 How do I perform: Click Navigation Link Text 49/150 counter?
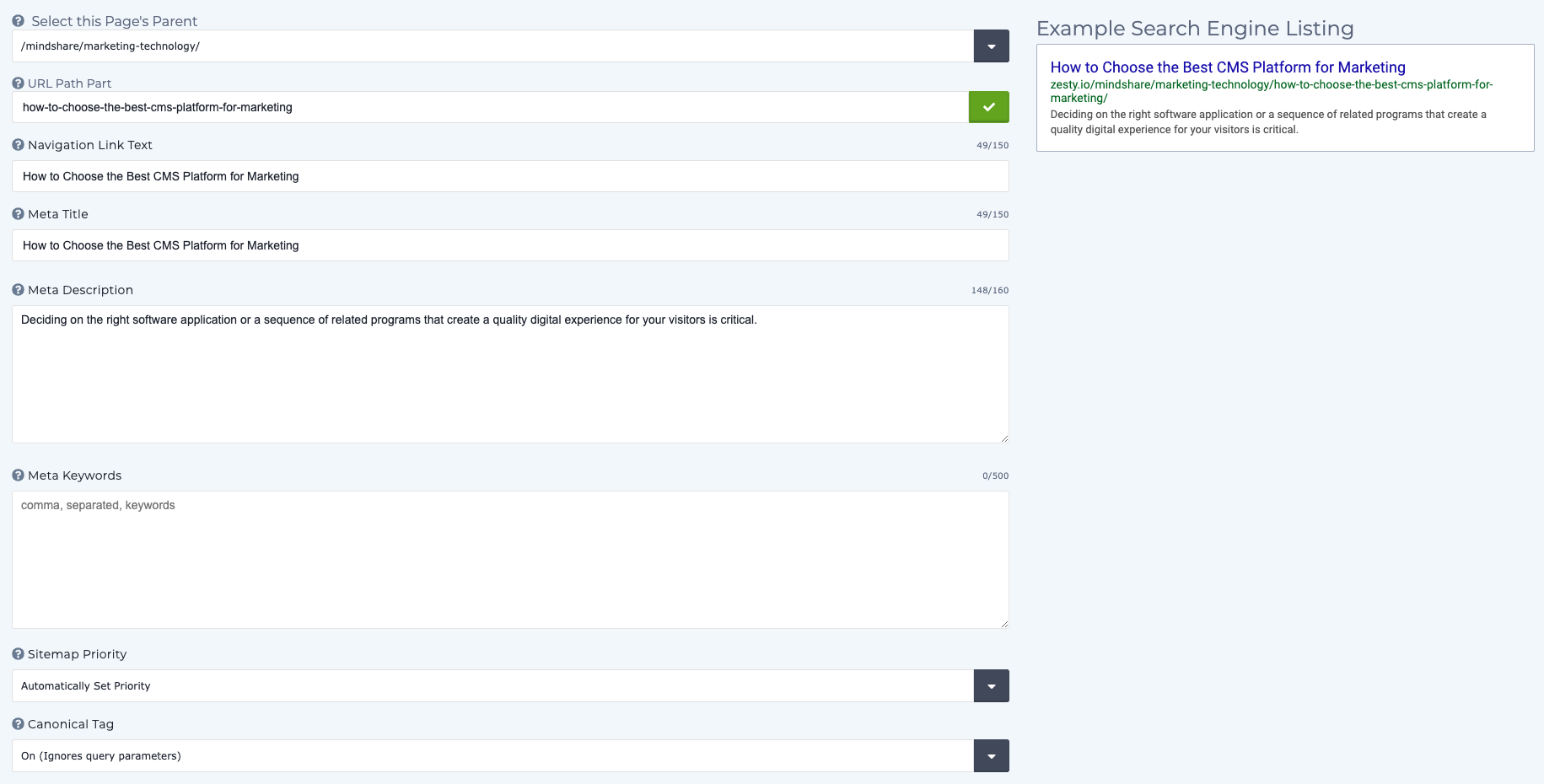pyautogui.click(x=993, y=145)
